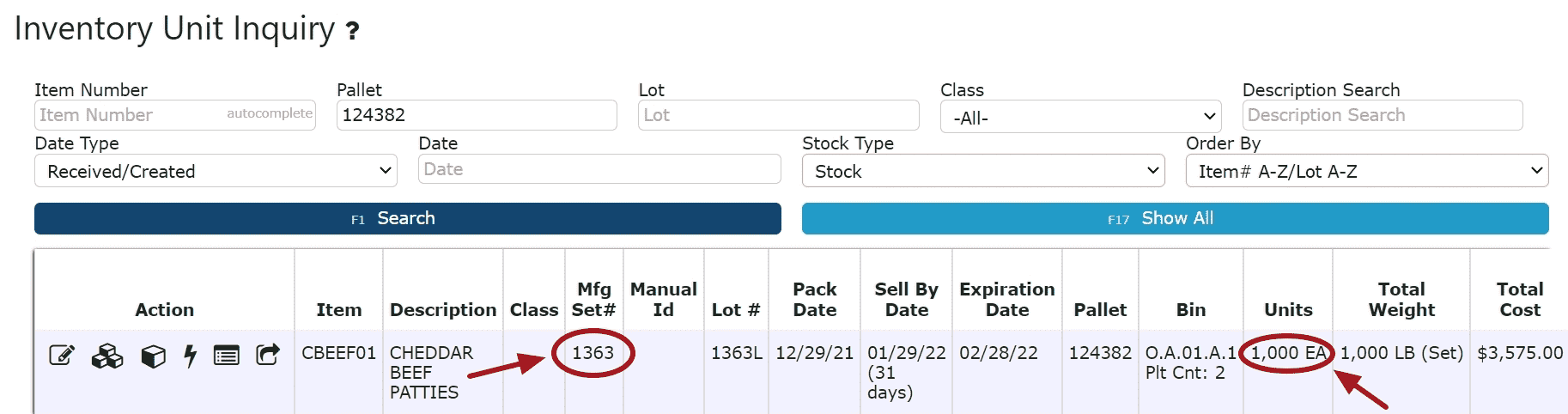Click the single cube icon in Action column
Screen dimensions: 1568x414
coord(153,356)
